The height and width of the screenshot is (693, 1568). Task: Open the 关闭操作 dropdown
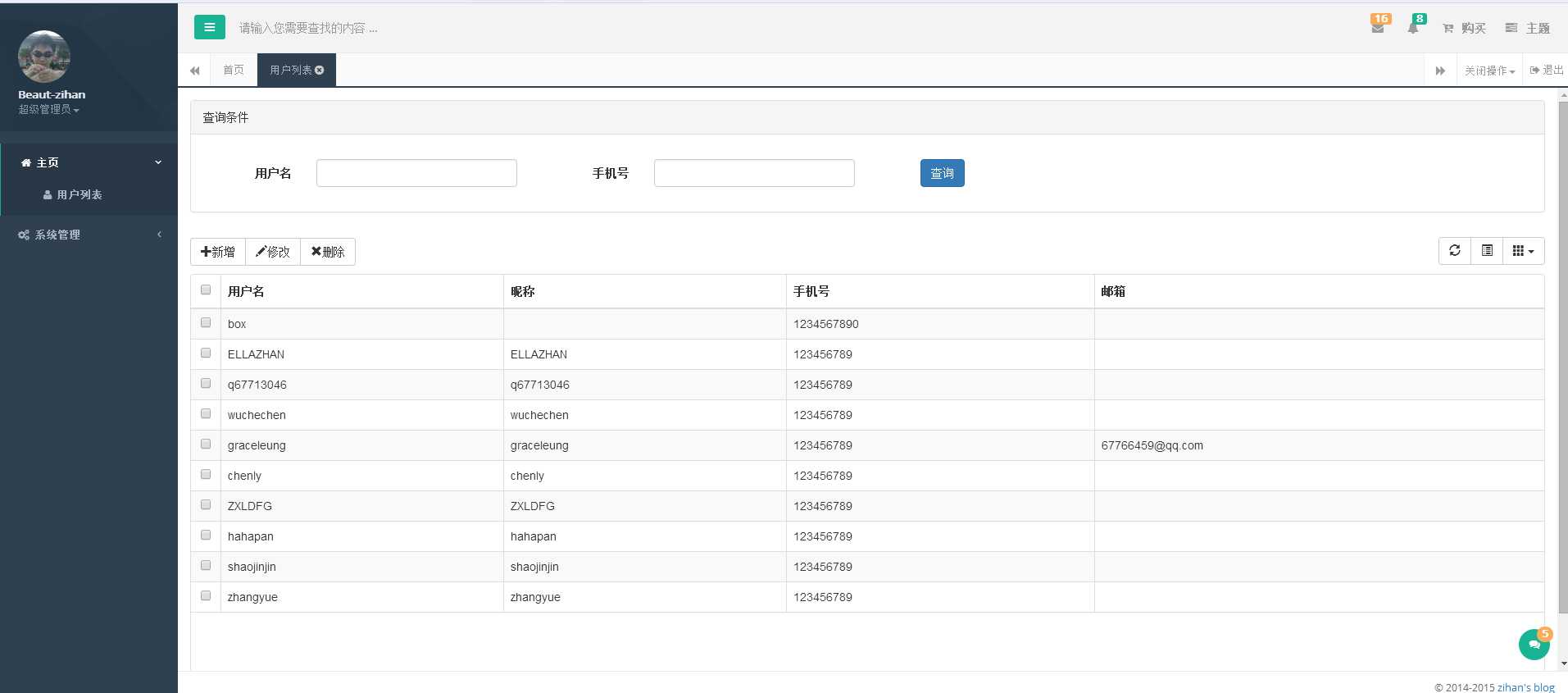pos(1489,71)
